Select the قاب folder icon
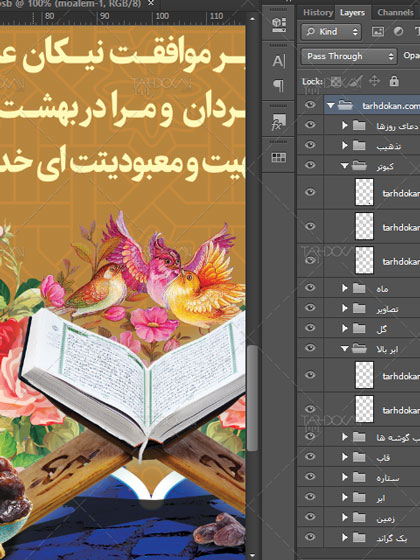420x560 pixels. point(359,457)
